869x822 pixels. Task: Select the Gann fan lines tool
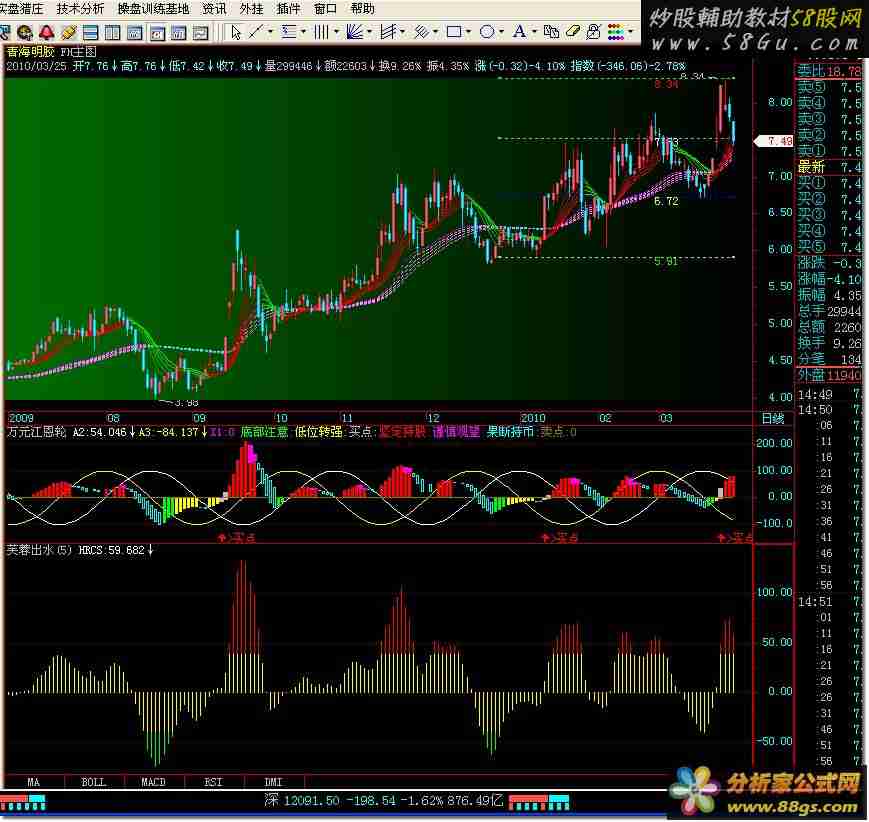pyautogui.click(x=354, y=32)
